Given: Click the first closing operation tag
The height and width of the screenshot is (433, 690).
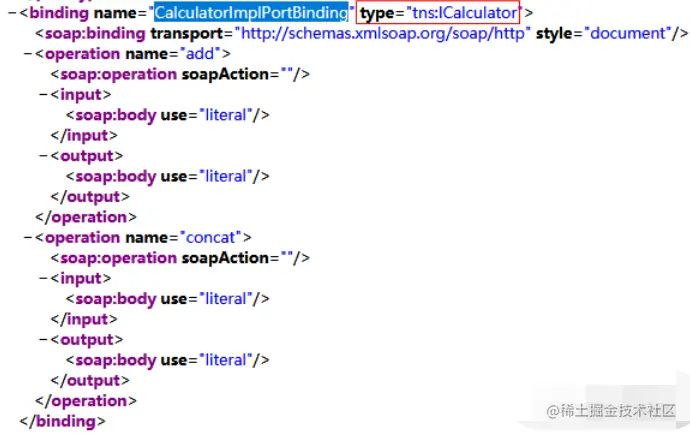Looking at the screenshot, I should coord(86,217).
